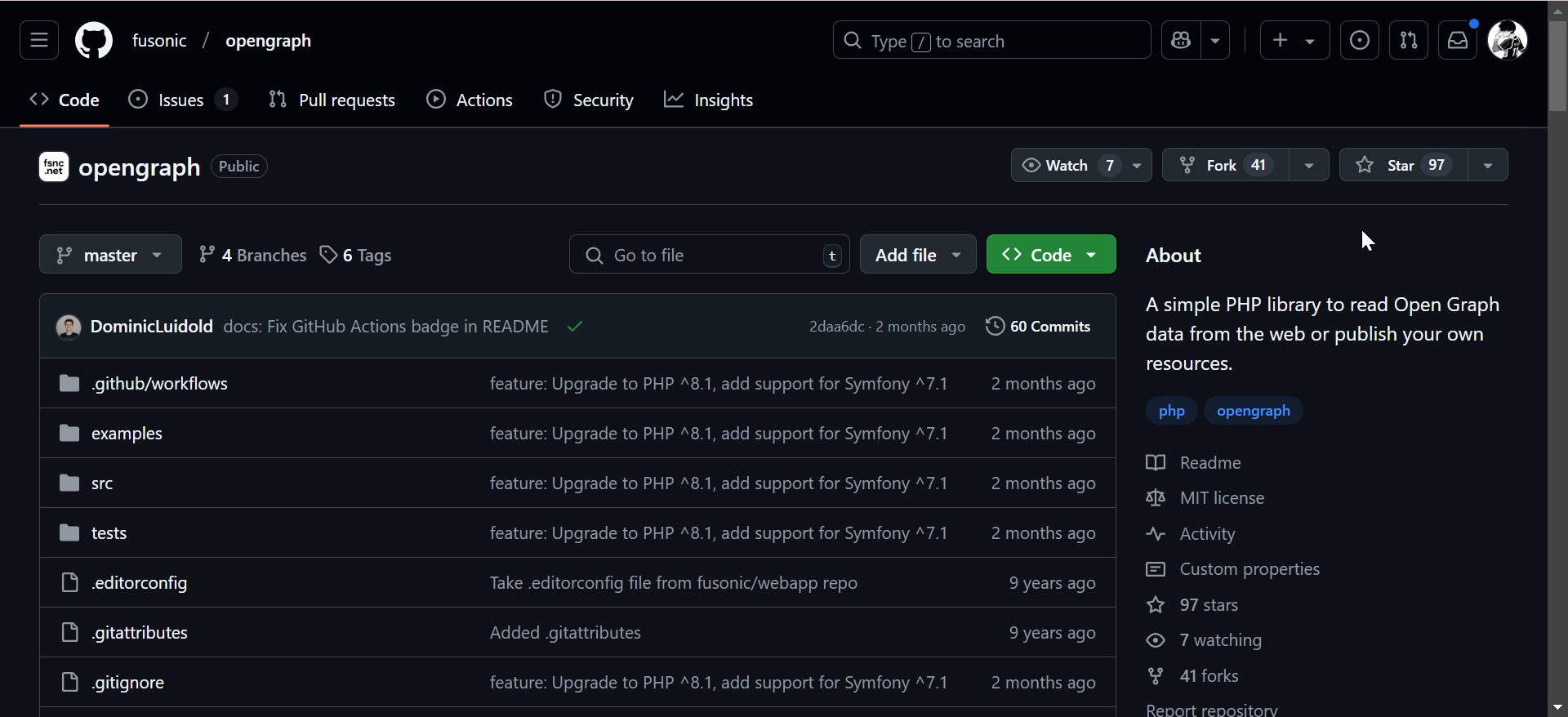Click the file icon next to .editorconfig
This screenshot has width=1568, height=717.
coord(69,582)
